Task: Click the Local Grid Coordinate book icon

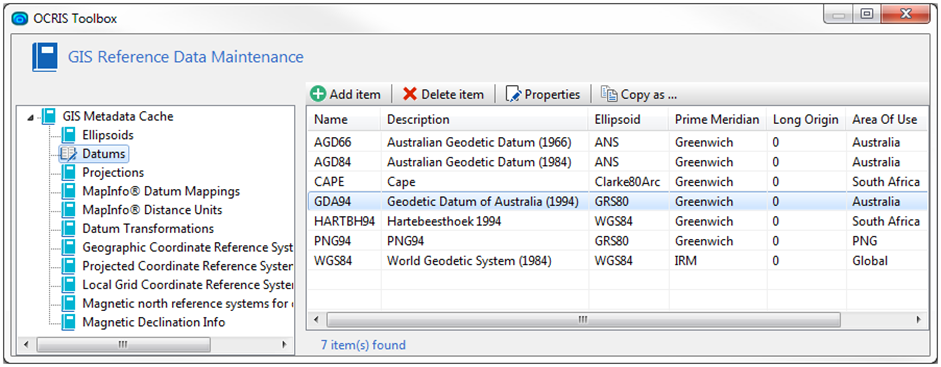Action: pos(68,284)
